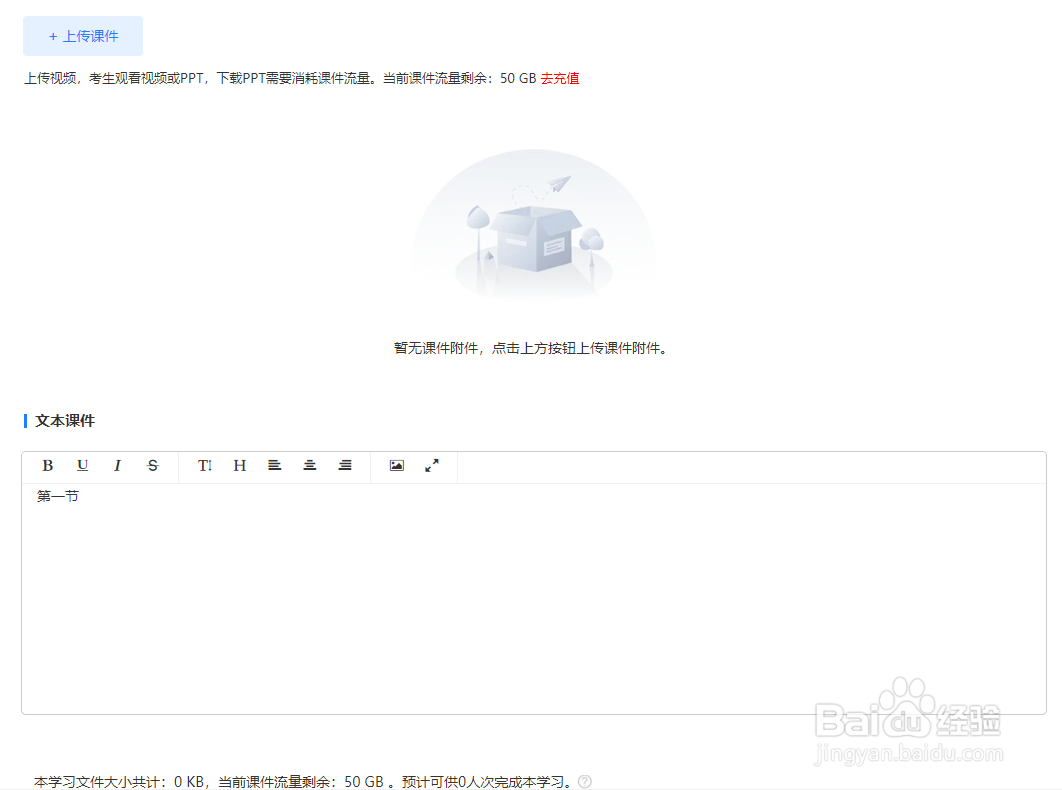The width and height of the screenshot is (1062, 790).
Task: Toggle underline formatting
Action: pos(82,465)
